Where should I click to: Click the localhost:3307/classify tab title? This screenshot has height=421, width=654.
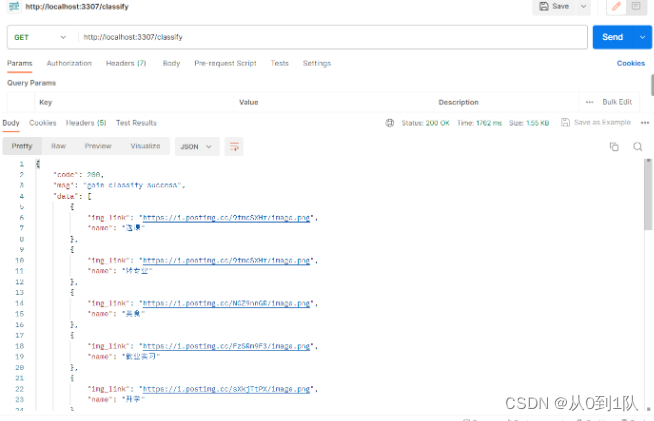tap(77, 7)
